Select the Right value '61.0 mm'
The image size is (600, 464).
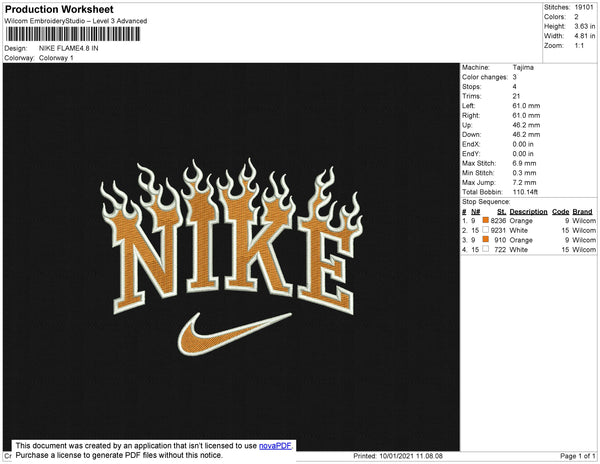coord(526,115)
